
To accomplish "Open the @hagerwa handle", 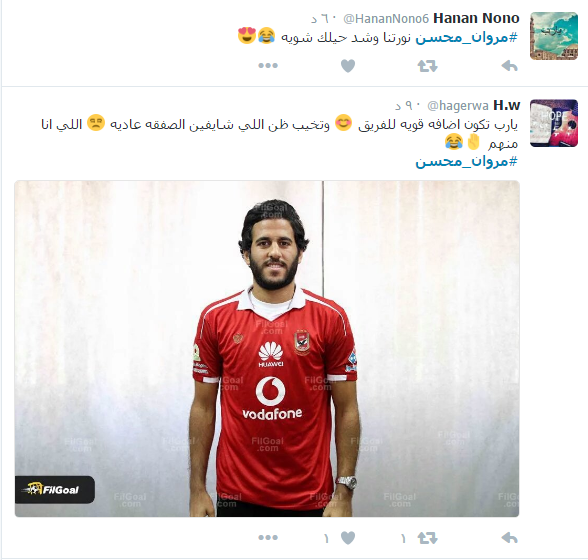I will (x=458, y=106).
